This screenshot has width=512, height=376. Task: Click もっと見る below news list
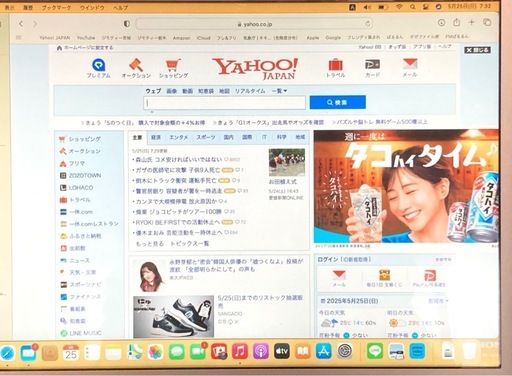click(x=150, y=244)
